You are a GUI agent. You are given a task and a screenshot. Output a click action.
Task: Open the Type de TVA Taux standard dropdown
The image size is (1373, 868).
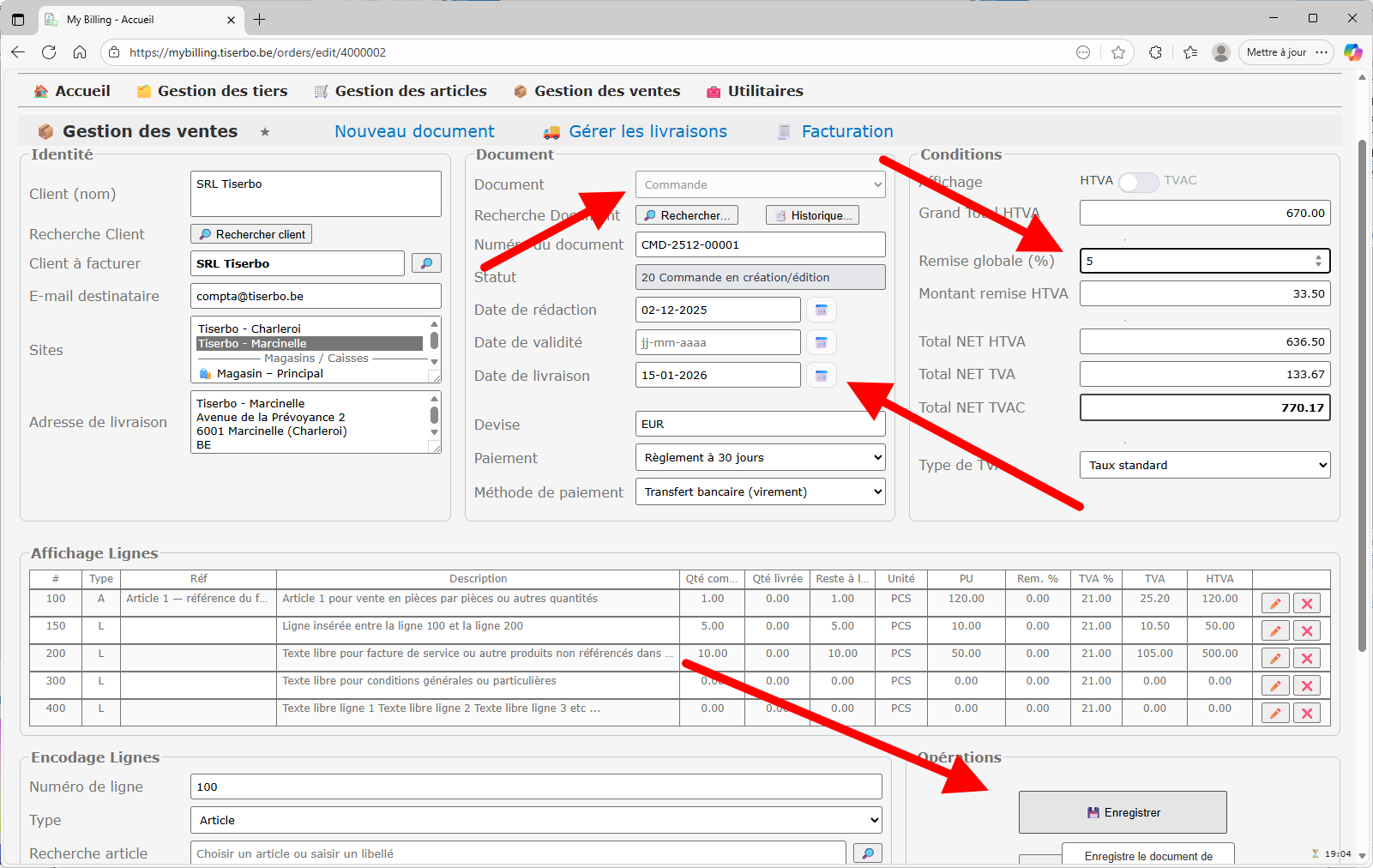click(x=1204, y=466)
